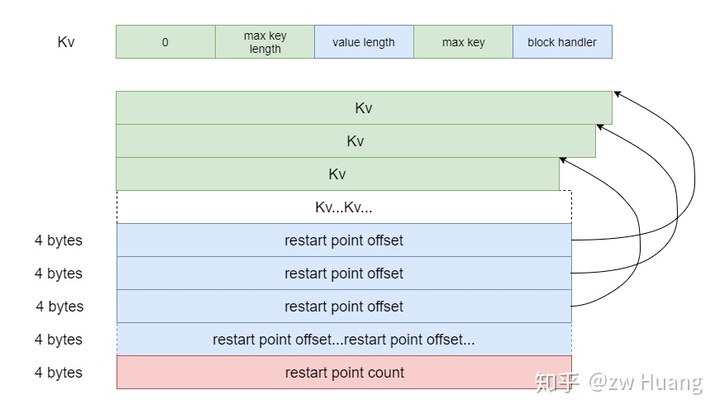Select the widest green Kv block
This screenshot has height=414, width=720.
pyautogui.click(x=363, y=108)
